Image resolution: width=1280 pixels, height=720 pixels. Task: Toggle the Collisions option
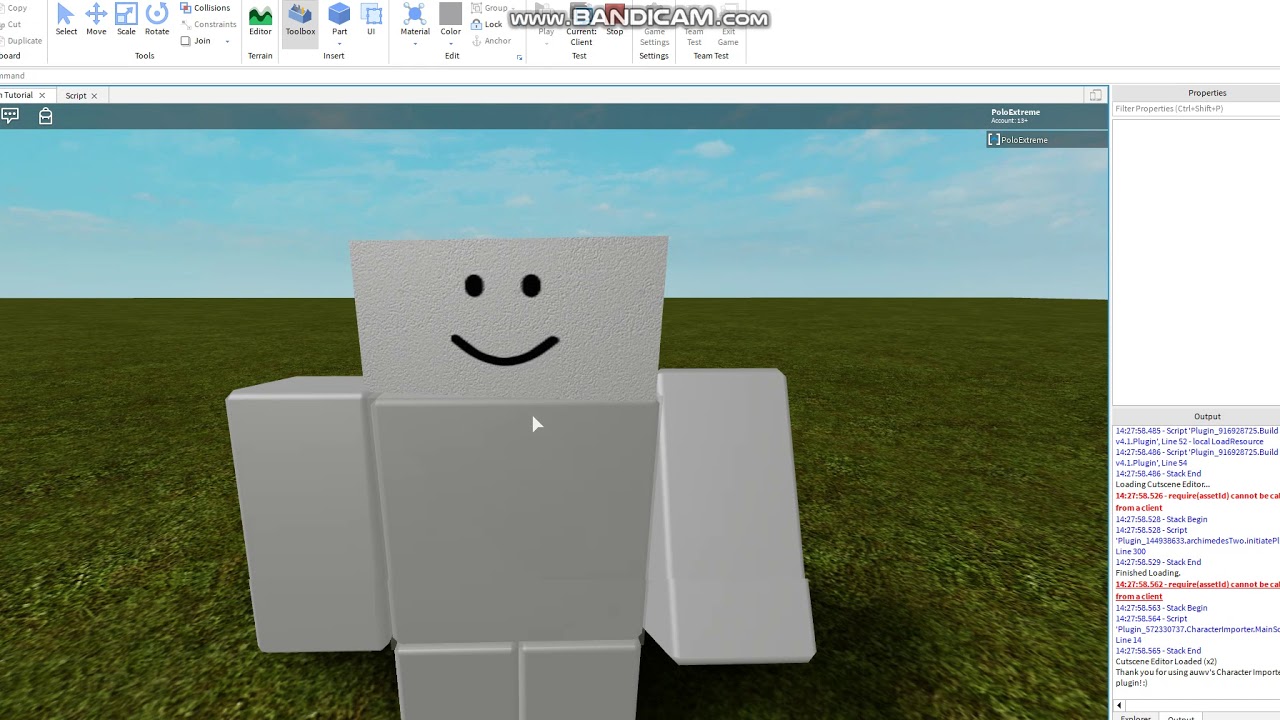(x=205, y=8)
